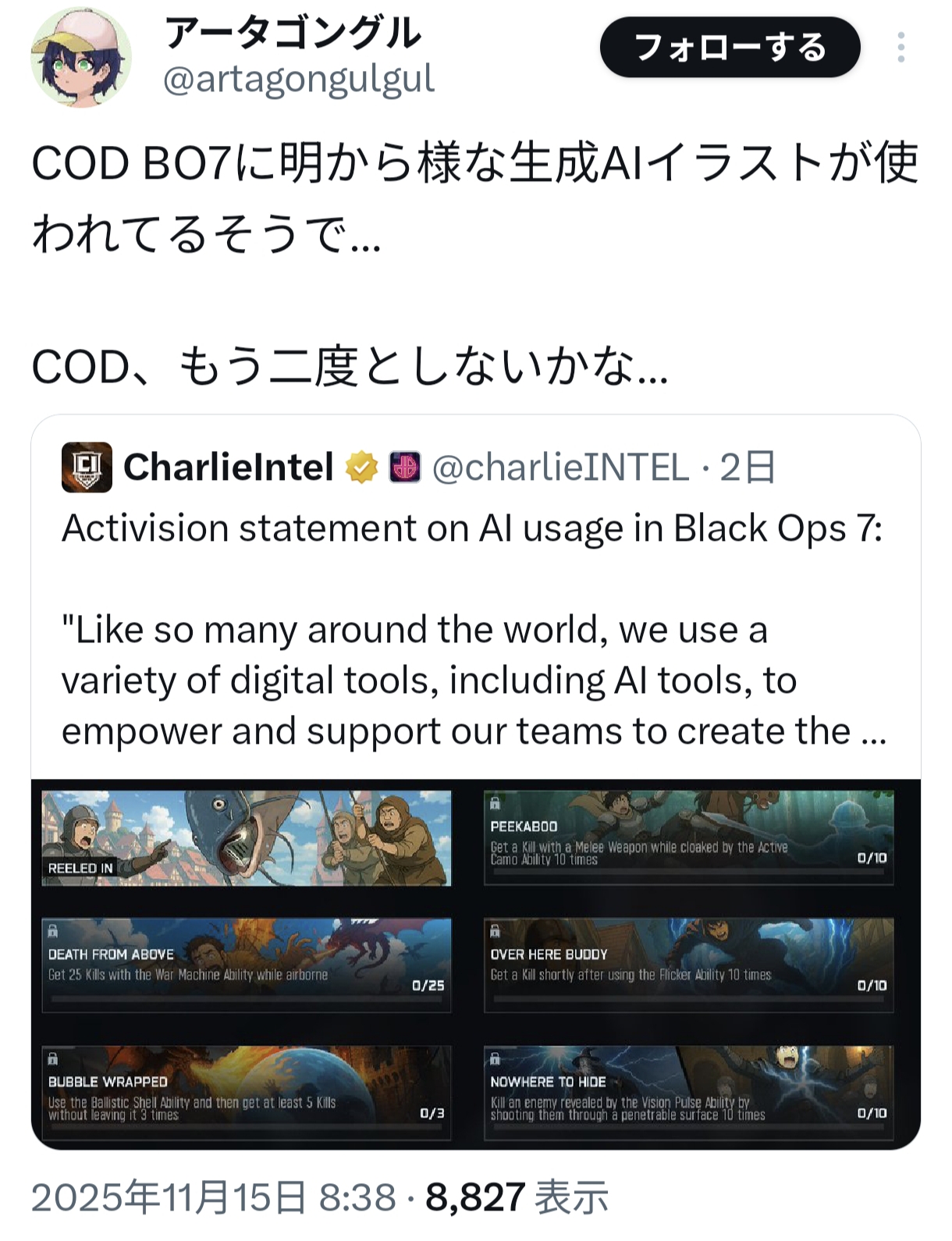Open the REELED IN image thumbnail
The image size is (952, 1241).
click(247, 837)
